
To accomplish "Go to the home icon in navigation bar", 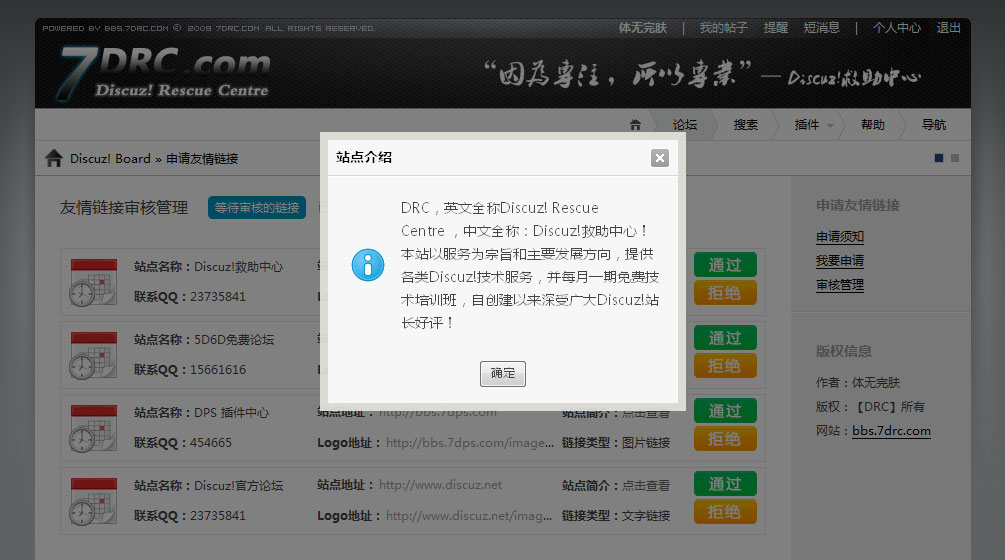I will click(x=635, y=125).
